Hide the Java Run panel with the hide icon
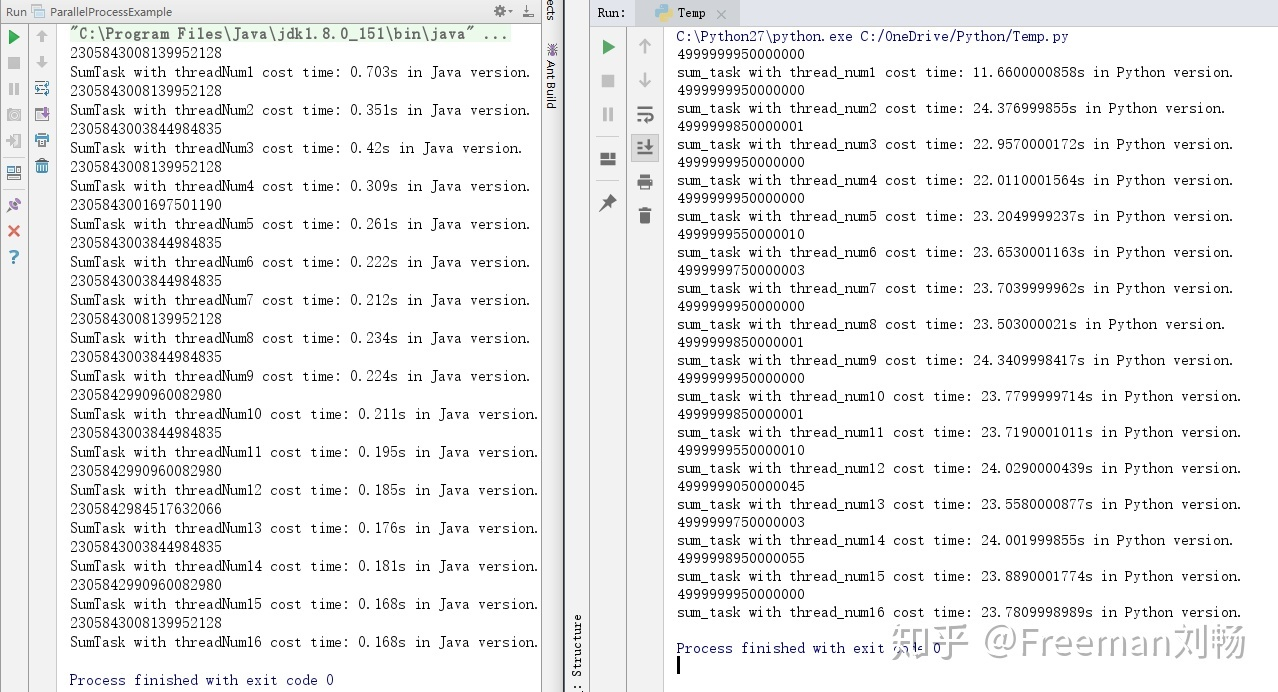 click(528, 11)
